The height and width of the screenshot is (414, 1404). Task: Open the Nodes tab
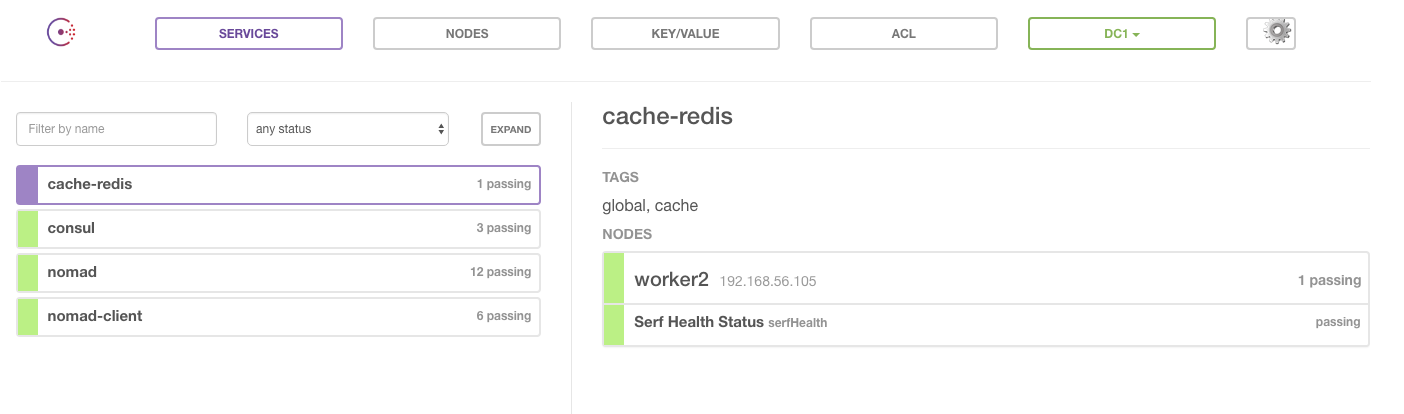pos(467,33)
